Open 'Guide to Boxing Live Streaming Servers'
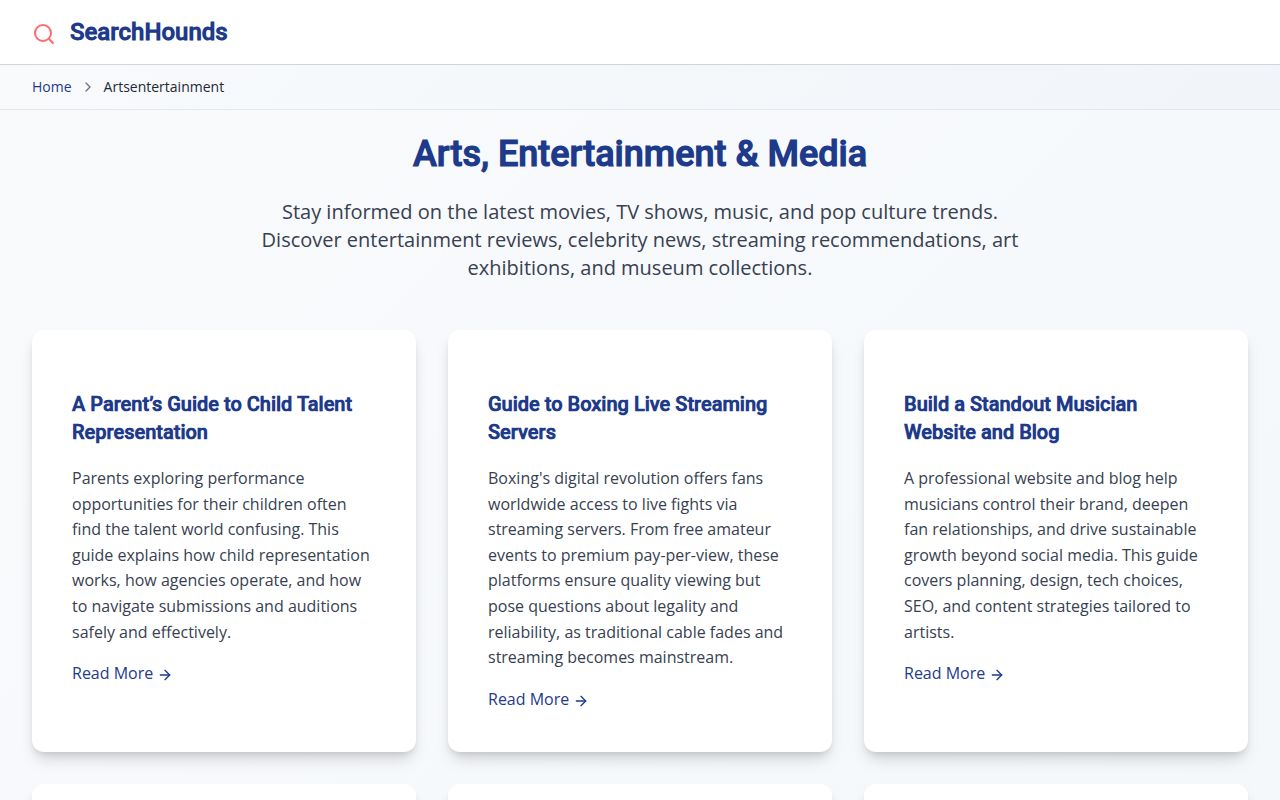 [627, 418]
